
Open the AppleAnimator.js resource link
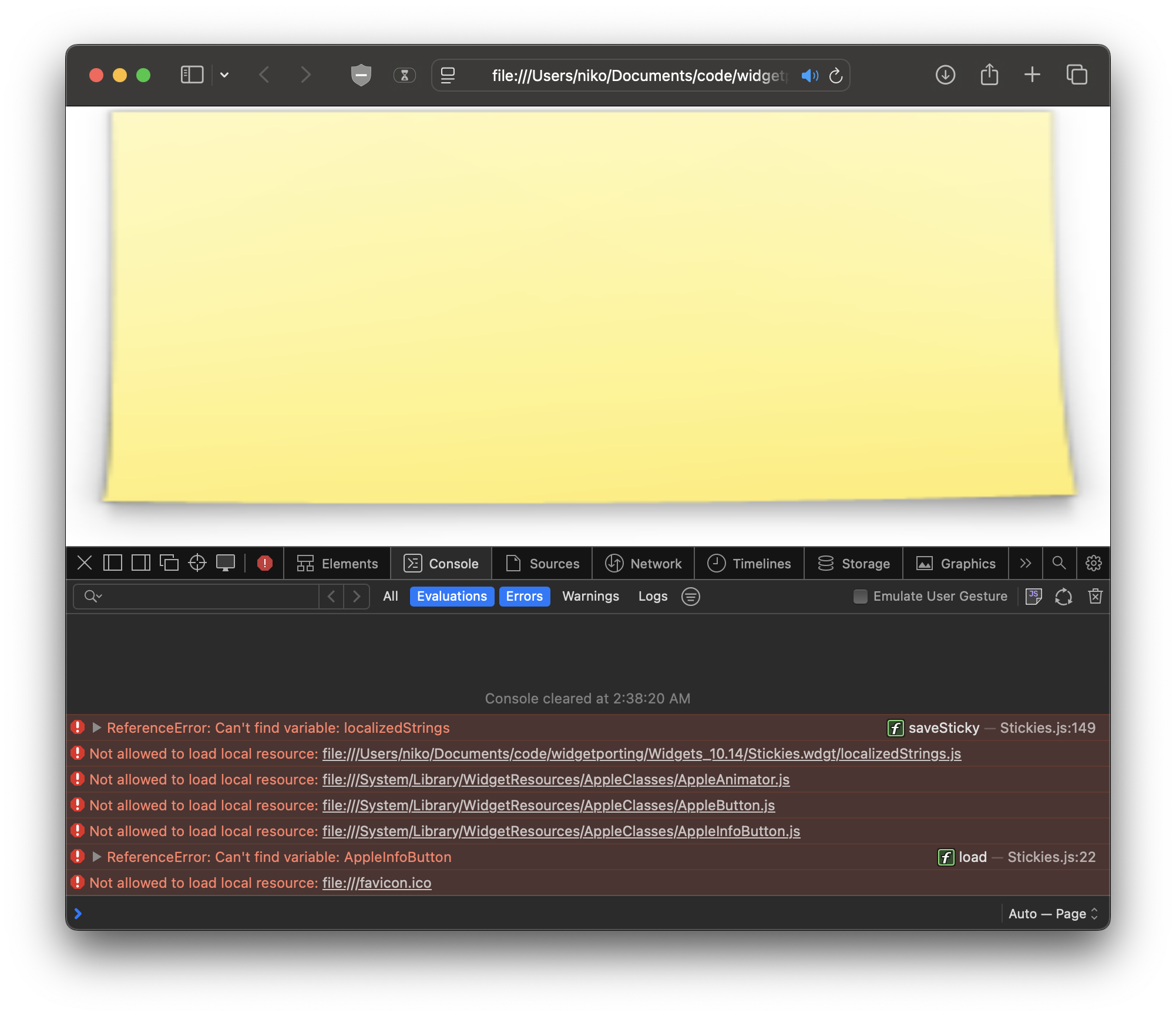pyautogui.click(x=556, y=780)
